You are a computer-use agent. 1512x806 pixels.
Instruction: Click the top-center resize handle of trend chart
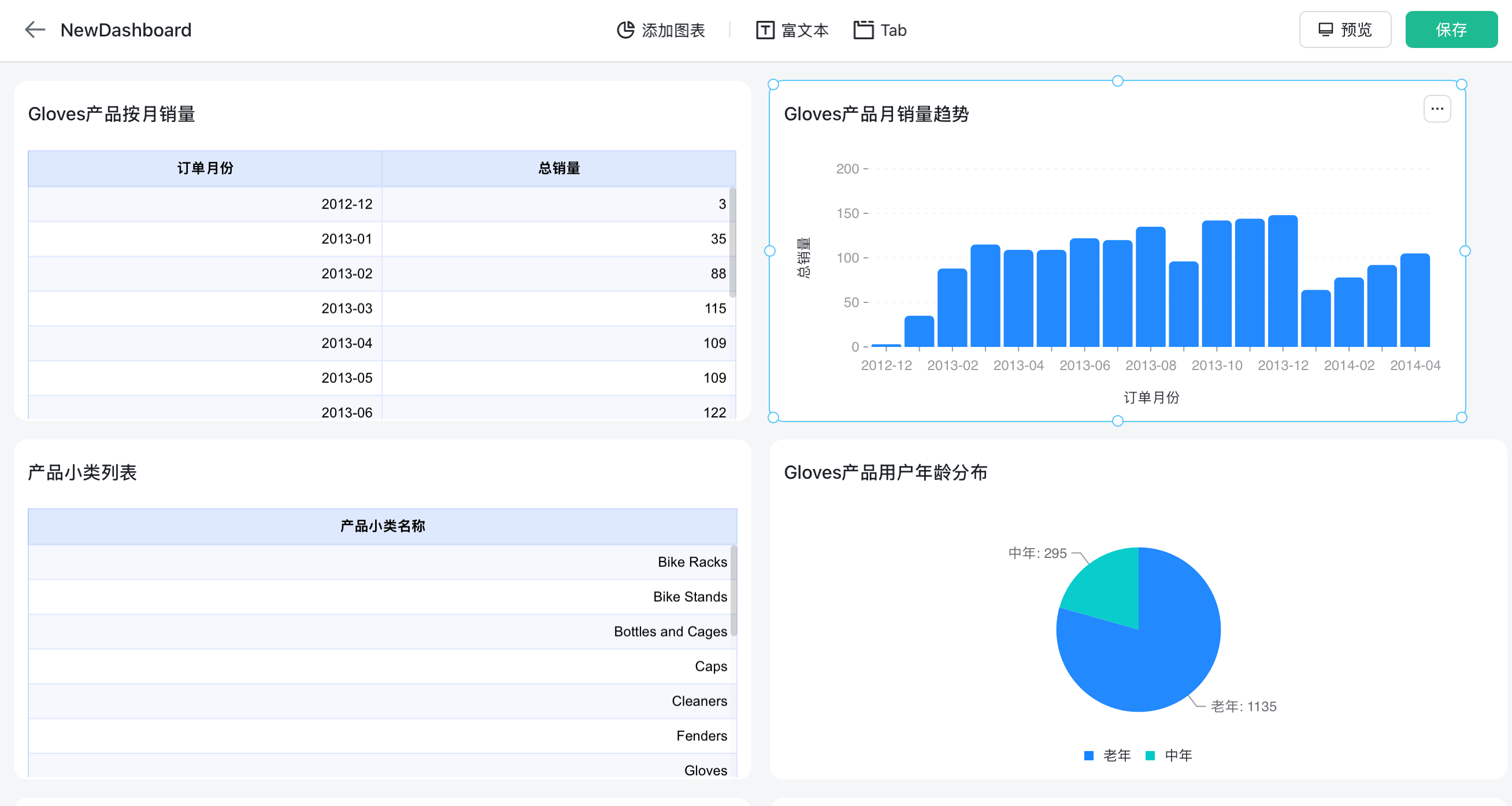[x=1118, y=81]
